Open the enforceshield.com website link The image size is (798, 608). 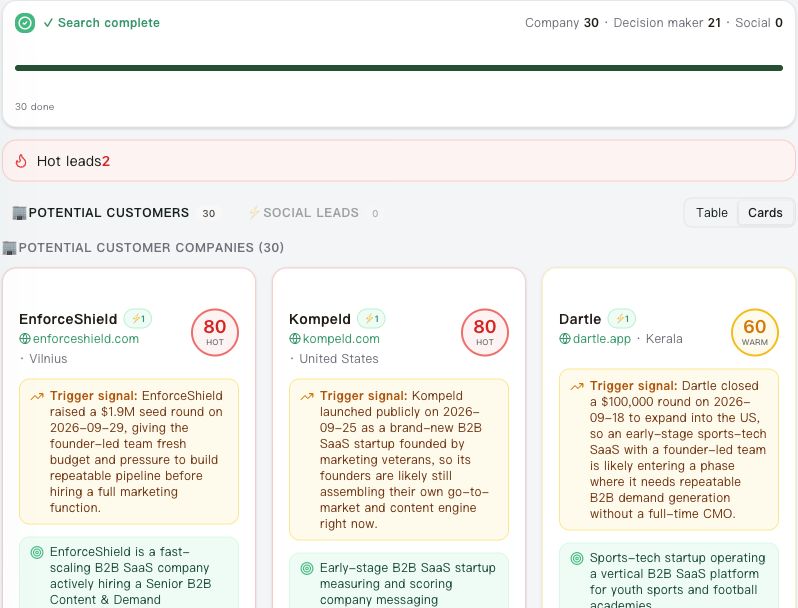[x=86, y=338]
